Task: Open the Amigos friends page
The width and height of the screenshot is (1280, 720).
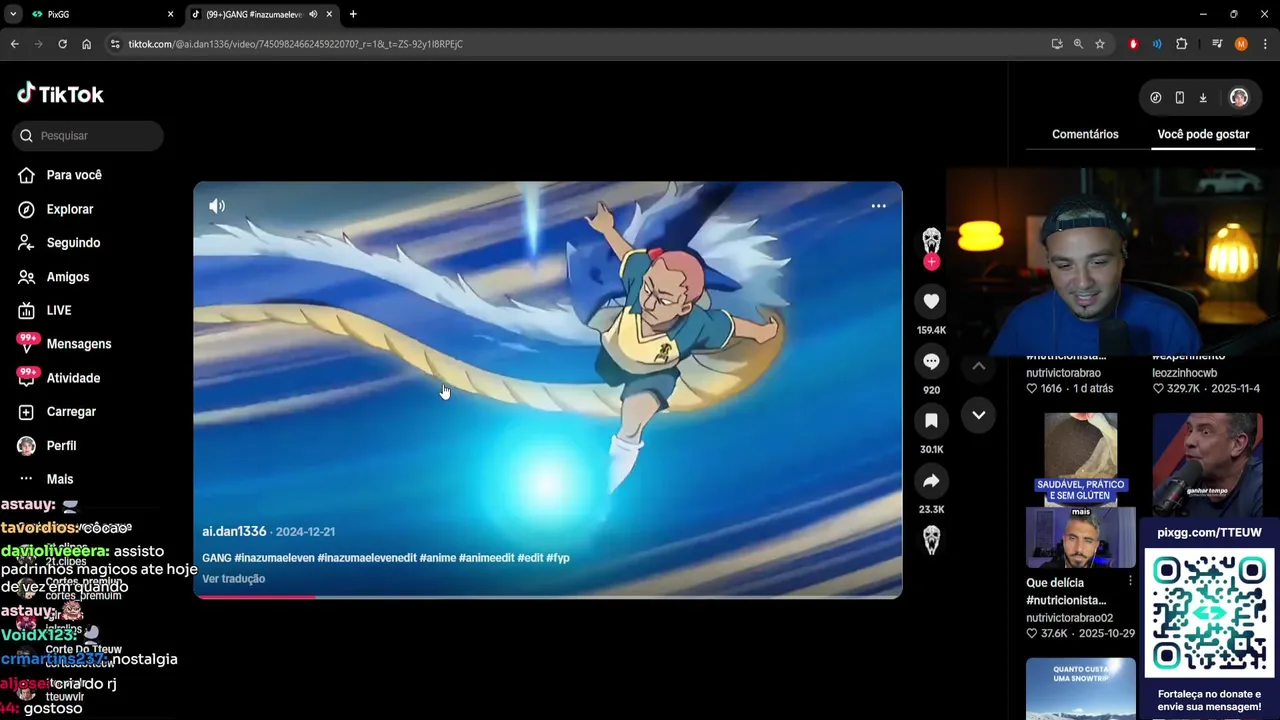Action: click(54, 277)
